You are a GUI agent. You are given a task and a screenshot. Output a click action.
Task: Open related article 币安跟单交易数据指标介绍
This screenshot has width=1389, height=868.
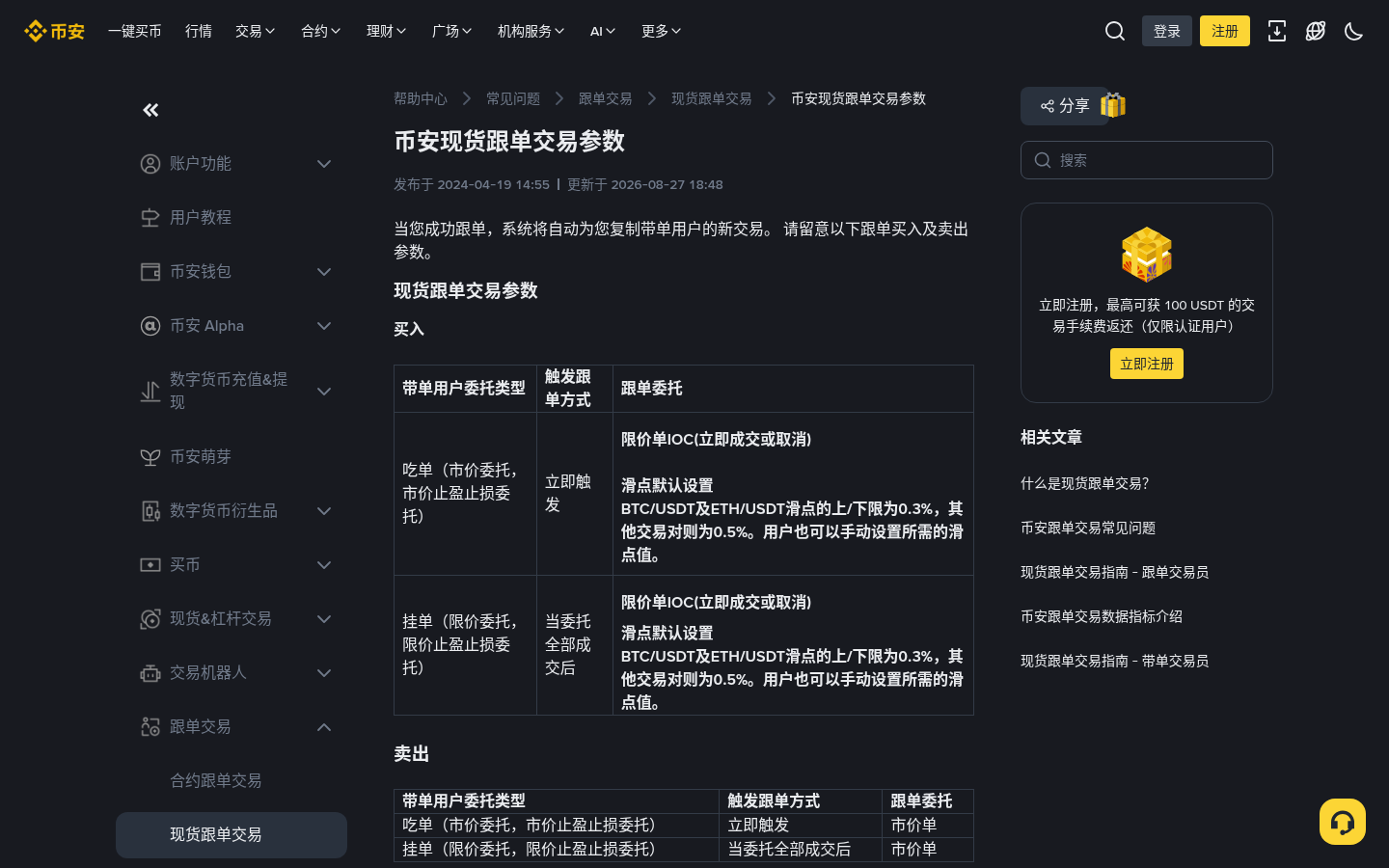click(1102, 616)
